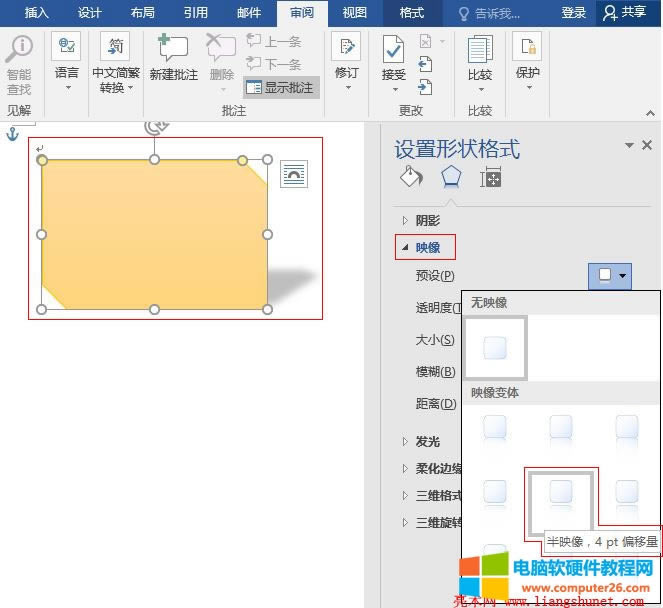Click the Compare (比较) documents icon
The height and width of the screenshot is (608, 663).
(480, 50)
